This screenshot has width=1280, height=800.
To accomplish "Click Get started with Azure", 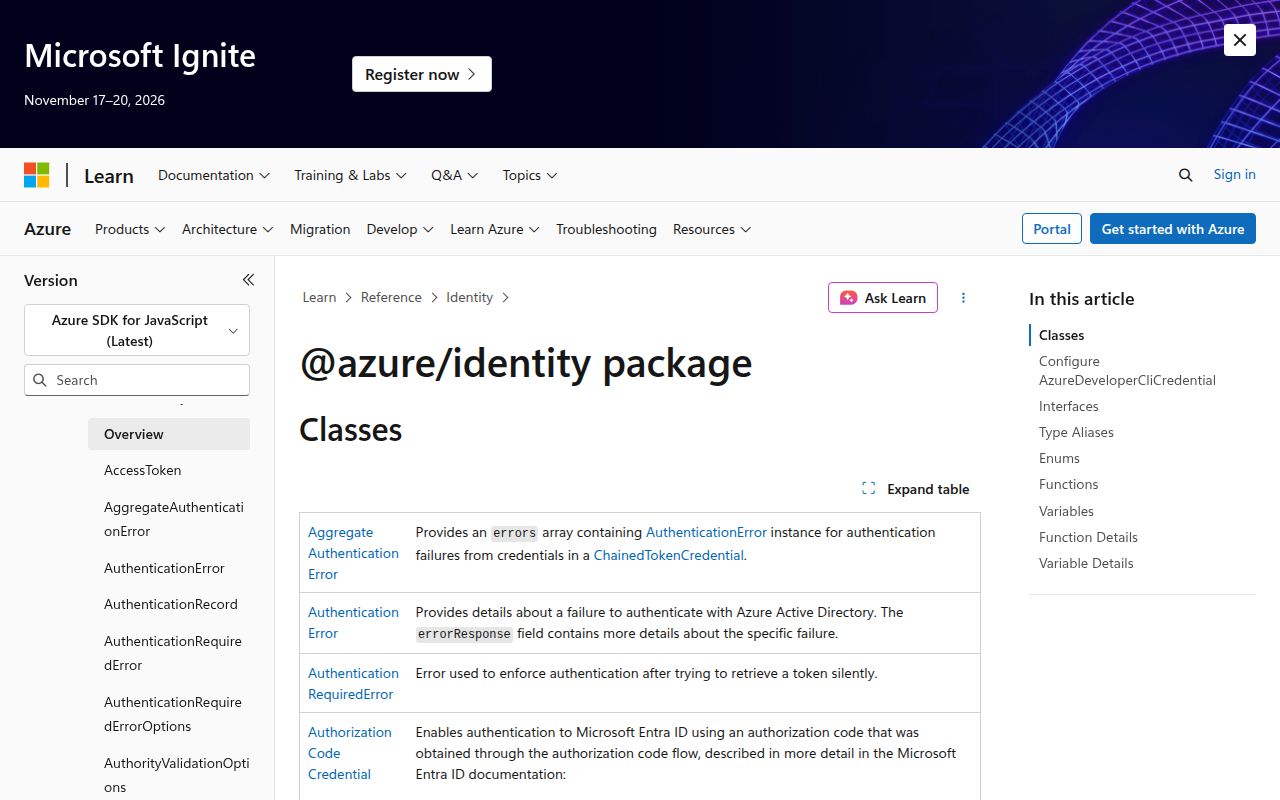I will (x=1173, y=229).
